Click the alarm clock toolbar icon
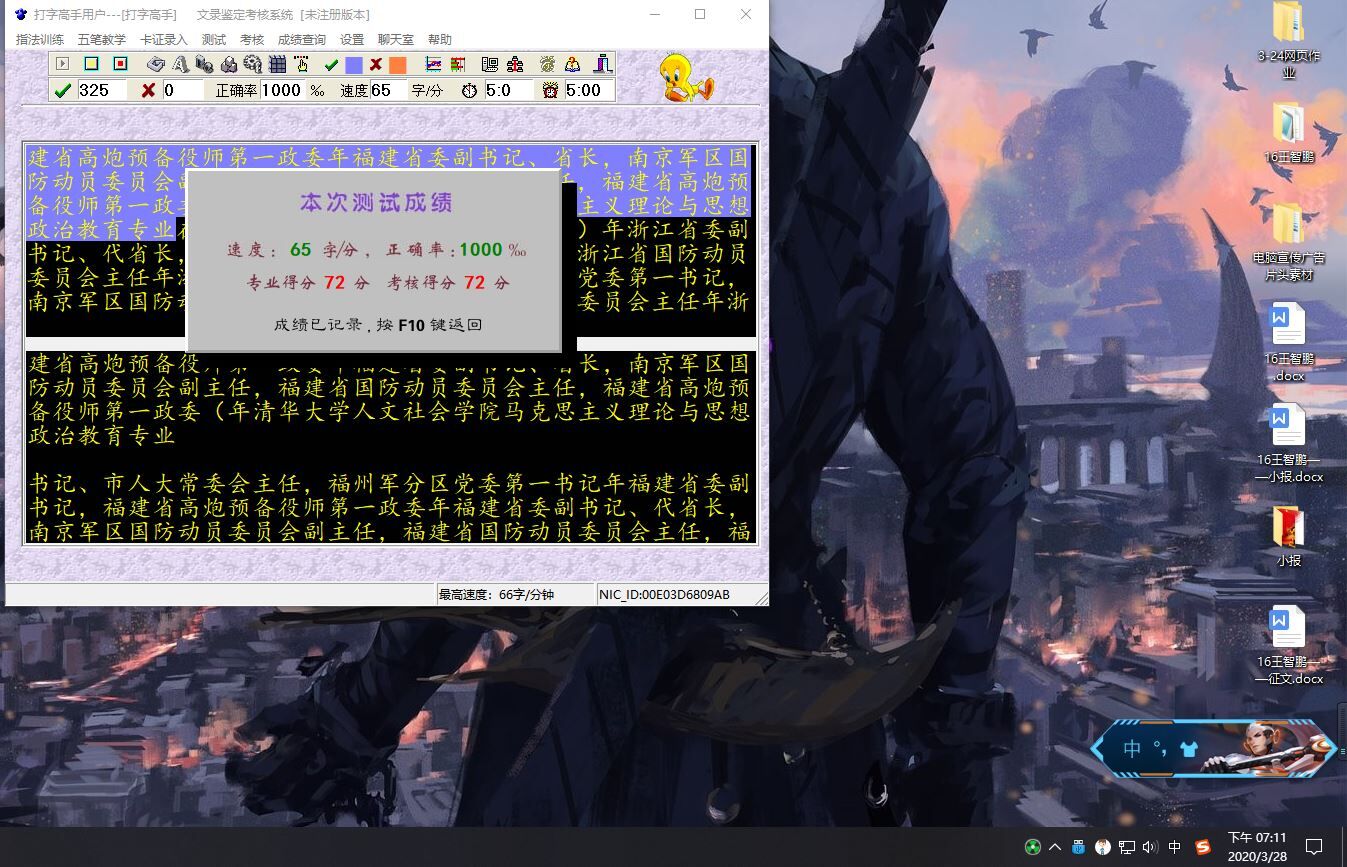 tap(547, 64)
